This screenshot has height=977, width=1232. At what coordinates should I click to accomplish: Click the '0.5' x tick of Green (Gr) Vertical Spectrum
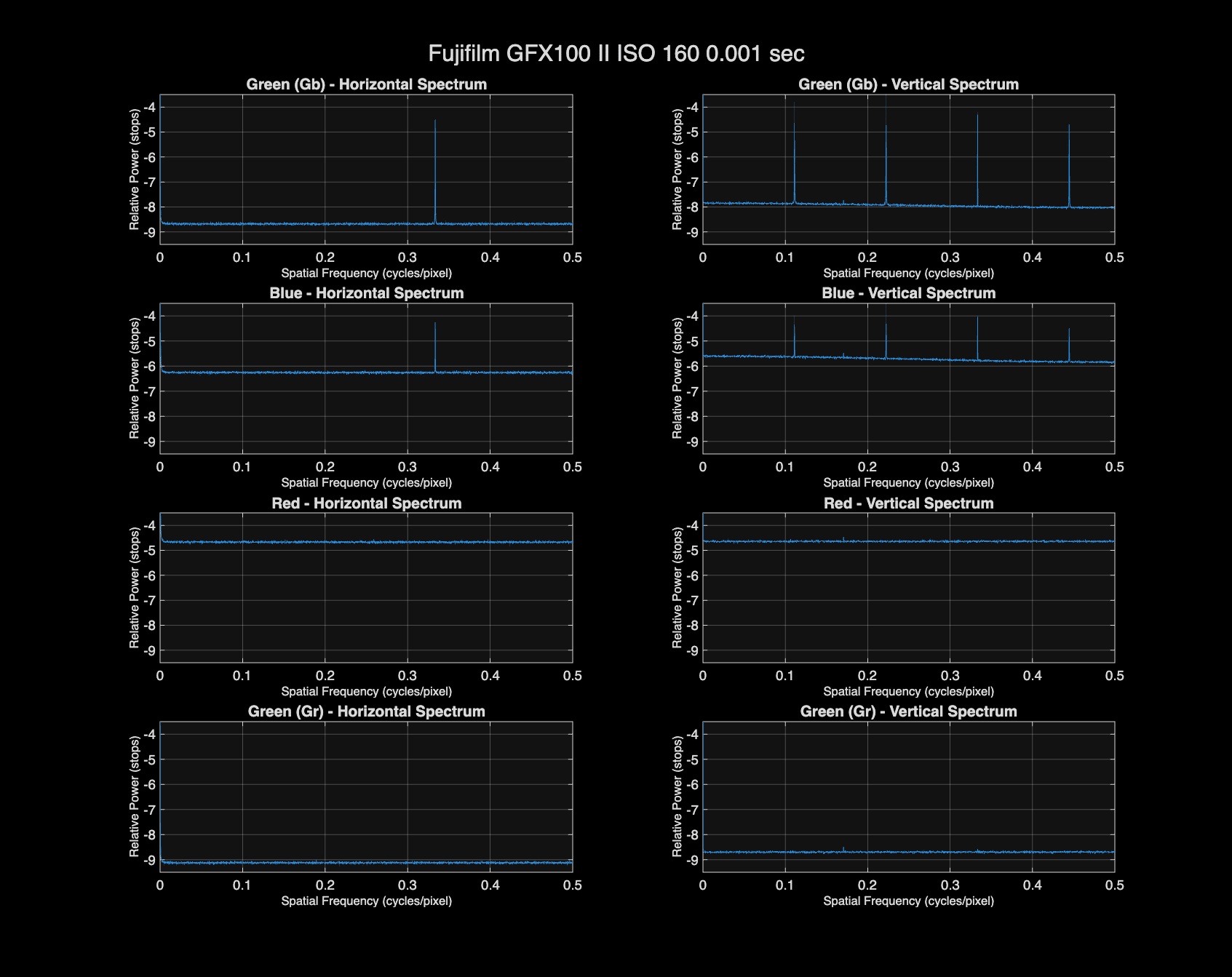(x=1115, y=885)
